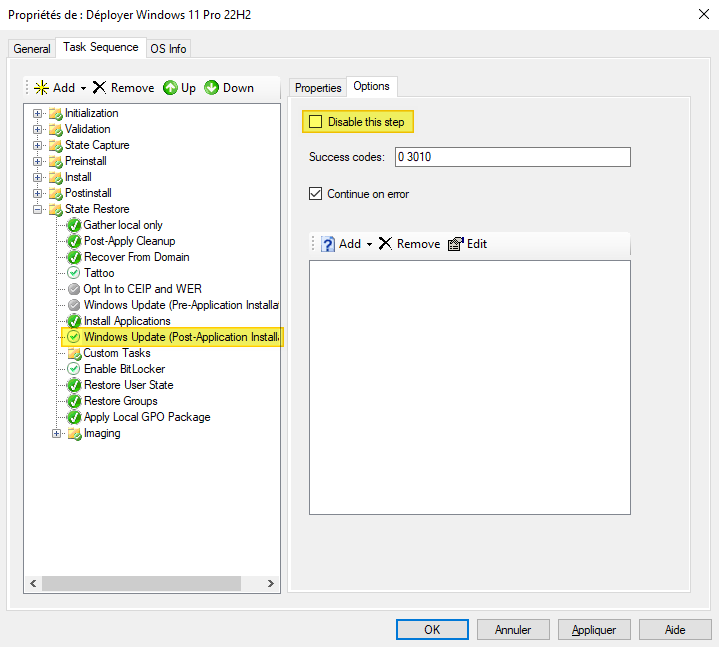Click the tree horizontal scrollbar thumb

[x=141, y=583]
